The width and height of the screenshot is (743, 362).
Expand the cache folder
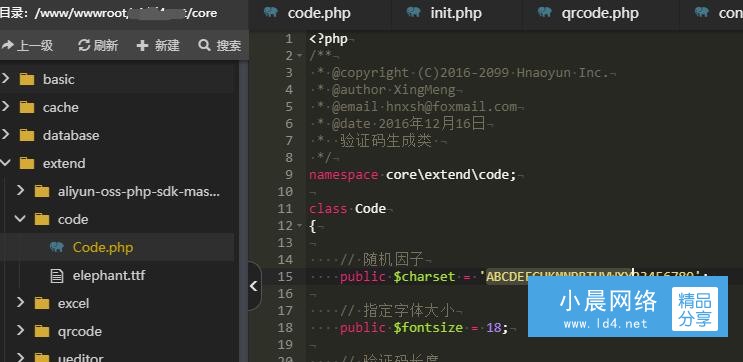point(5,107)
